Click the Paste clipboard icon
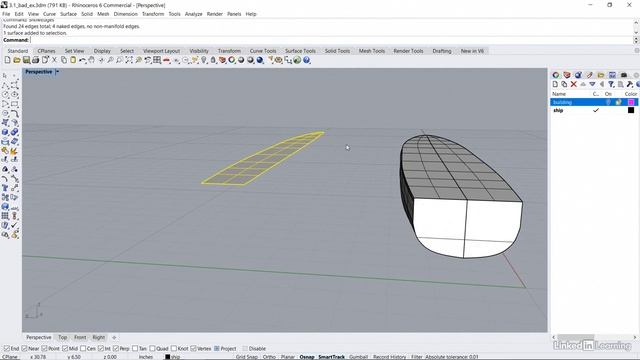The height and width of the screenshot is (360, 640). tap(73, 60)
